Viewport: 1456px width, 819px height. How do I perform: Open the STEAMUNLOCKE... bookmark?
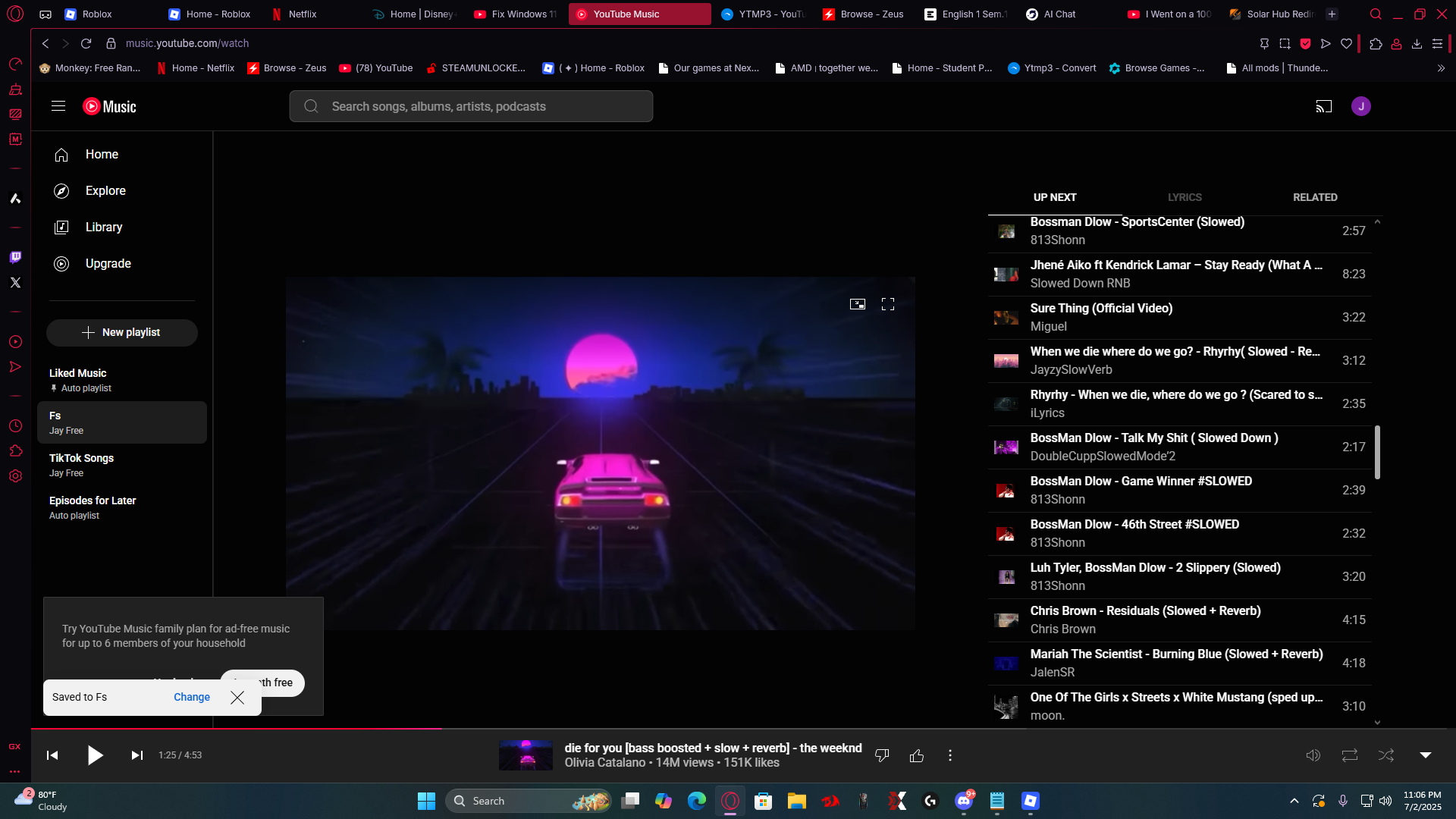(476, 68)
